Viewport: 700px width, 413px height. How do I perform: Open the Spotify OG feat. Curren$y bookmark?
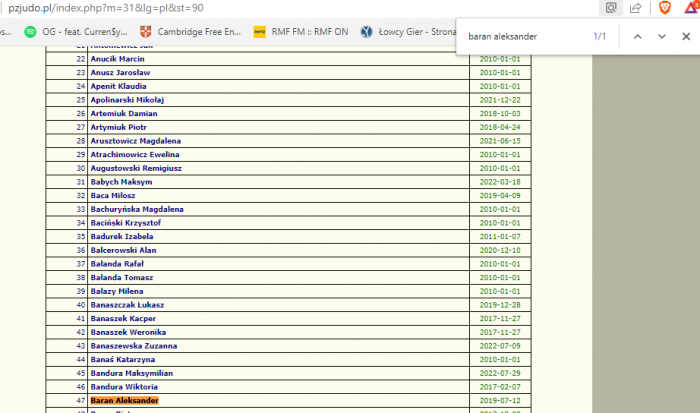click(76, 32)
